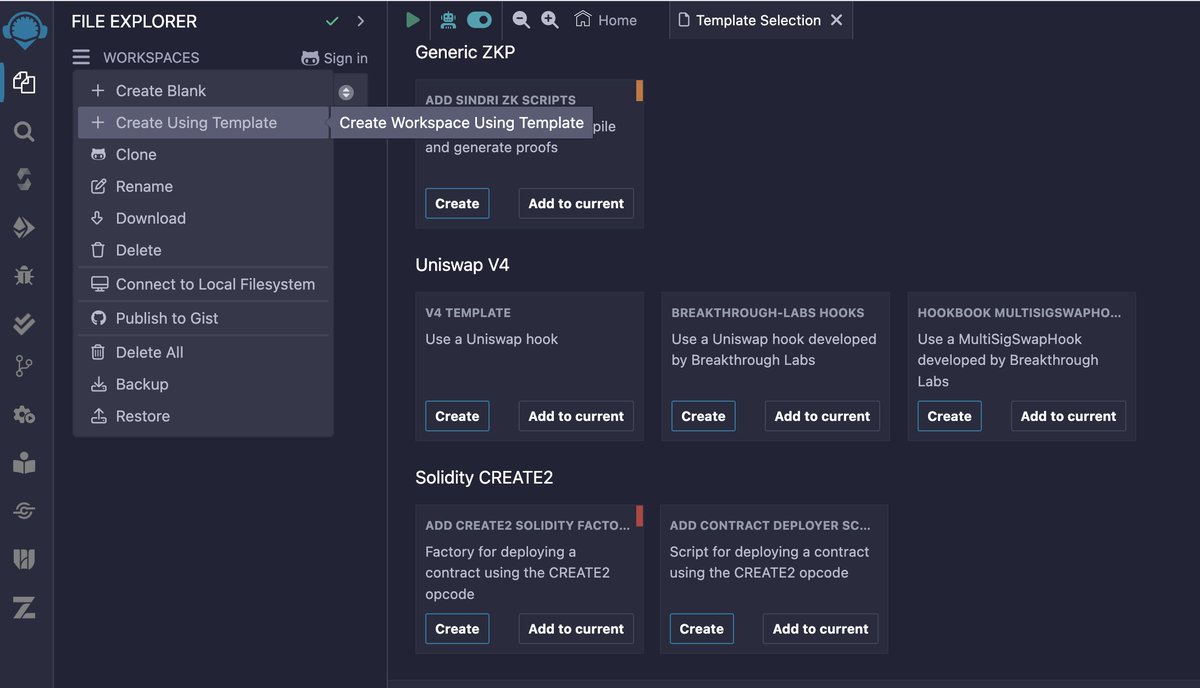This screenshot has width=1200, height=688.
Task: Click the green checkmark in File Explorer header
Action: [332, 21]
